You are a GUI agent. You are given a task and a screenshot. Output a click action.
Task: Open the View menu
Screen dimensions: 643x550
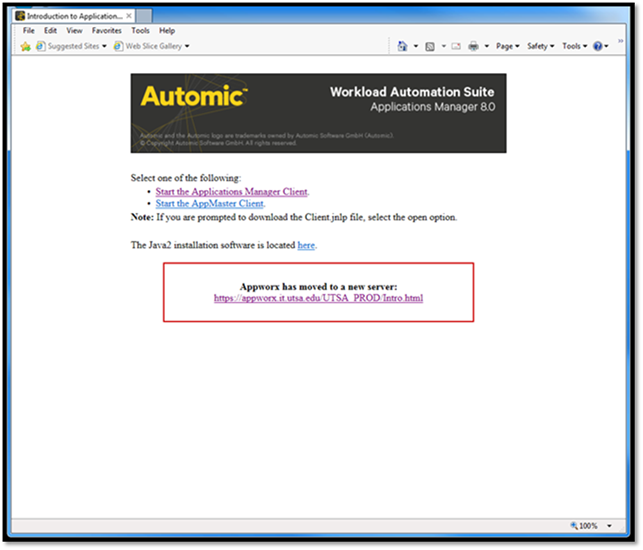point(75,31)
